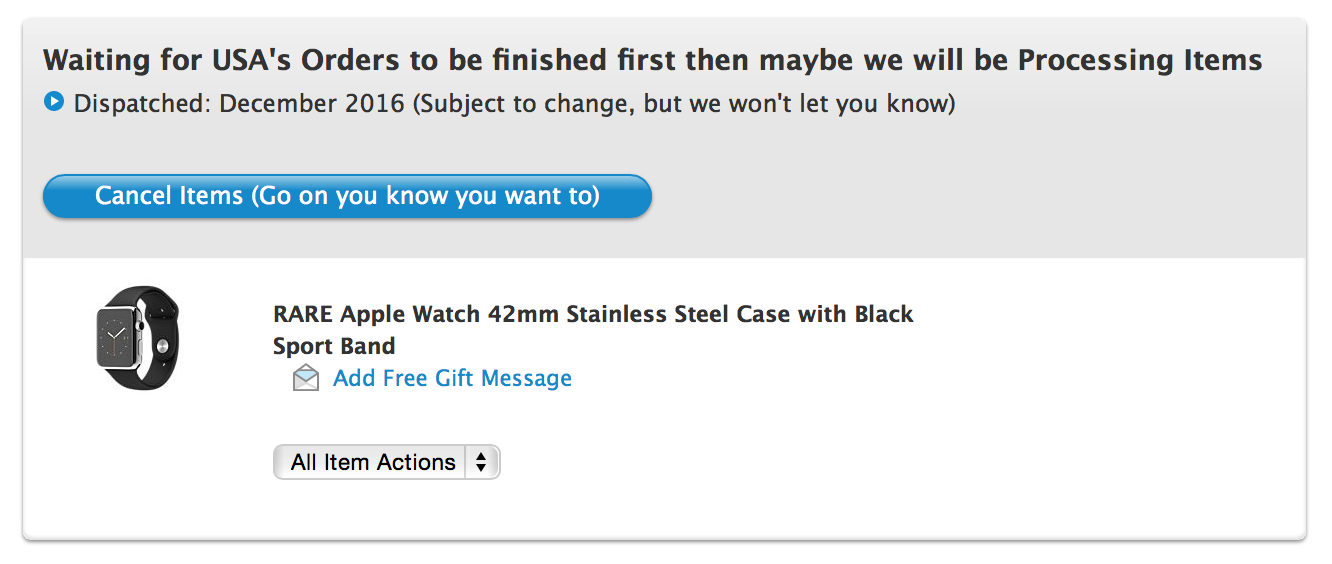Click the up-down arrows of All Item Actions
The image size is (1332, 564).
pyautogui.click(x=482, y=462)
